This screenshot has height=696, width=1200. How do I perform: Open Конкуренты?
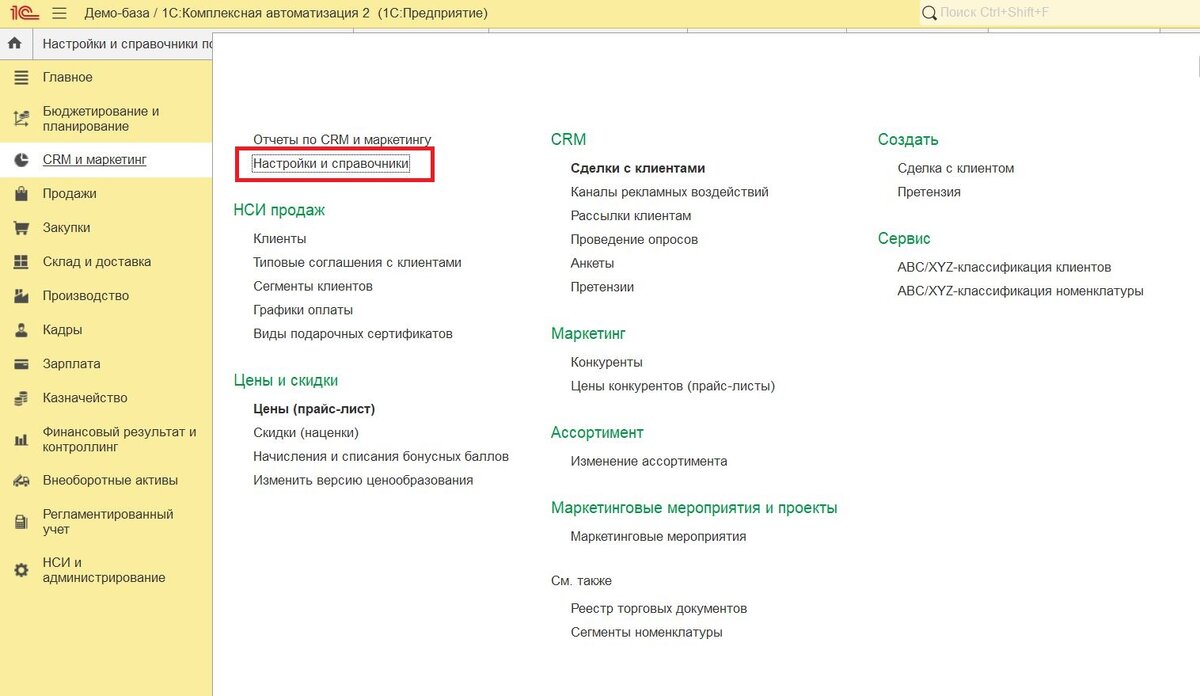606,362
